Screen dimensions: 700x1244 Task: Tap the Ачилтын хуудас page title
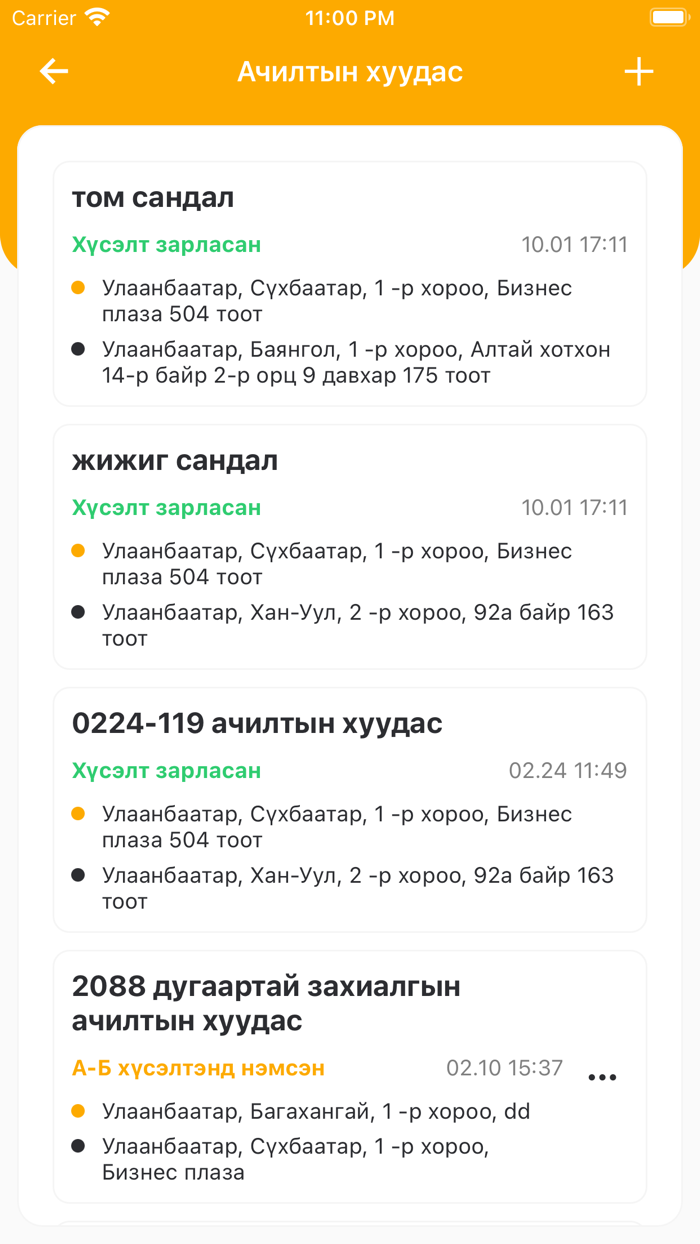350,72
